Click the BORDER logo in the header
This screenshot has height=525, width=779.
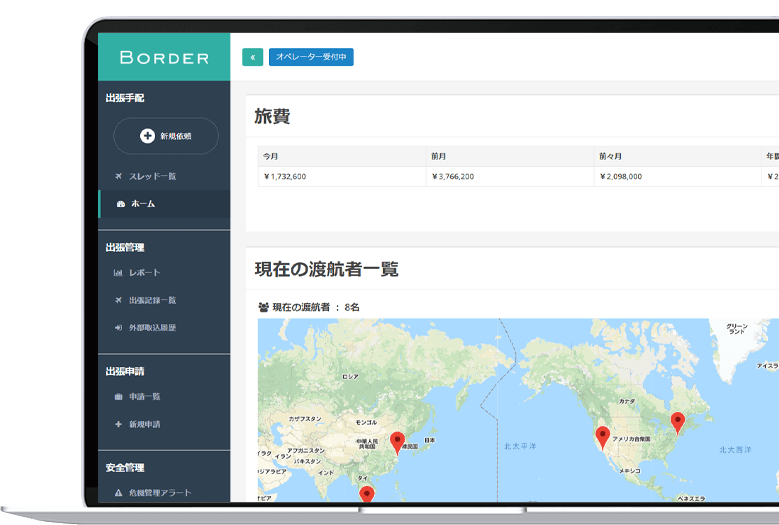tap(164, 57)
